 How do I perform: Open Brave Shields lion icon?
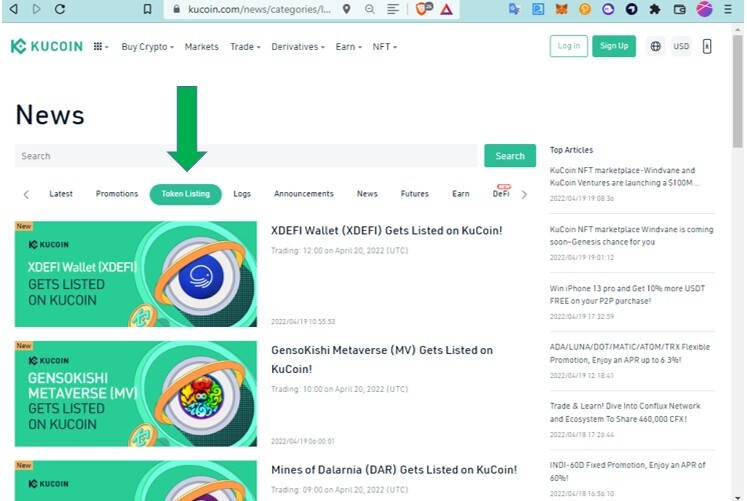point(422,9)
